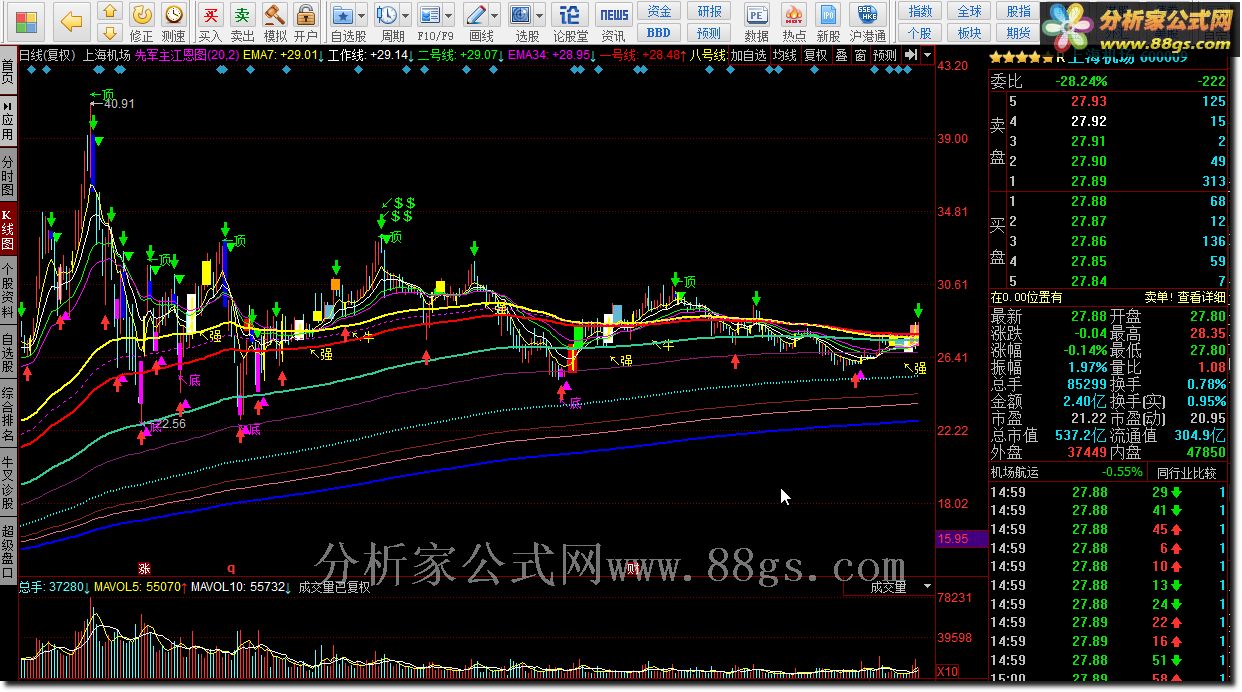Open the 沪港通 SSE HKE icon
The width and height of the screenshot is (1242, 692).
tap(867, 22)
